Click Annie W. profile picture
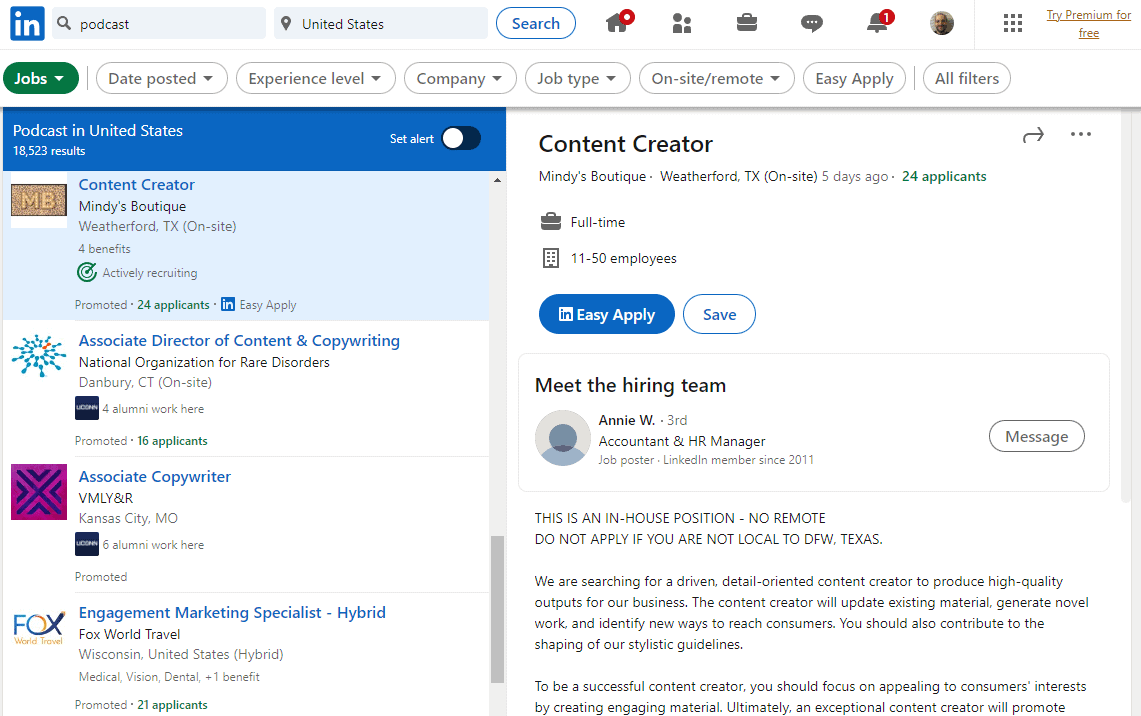 562,437
